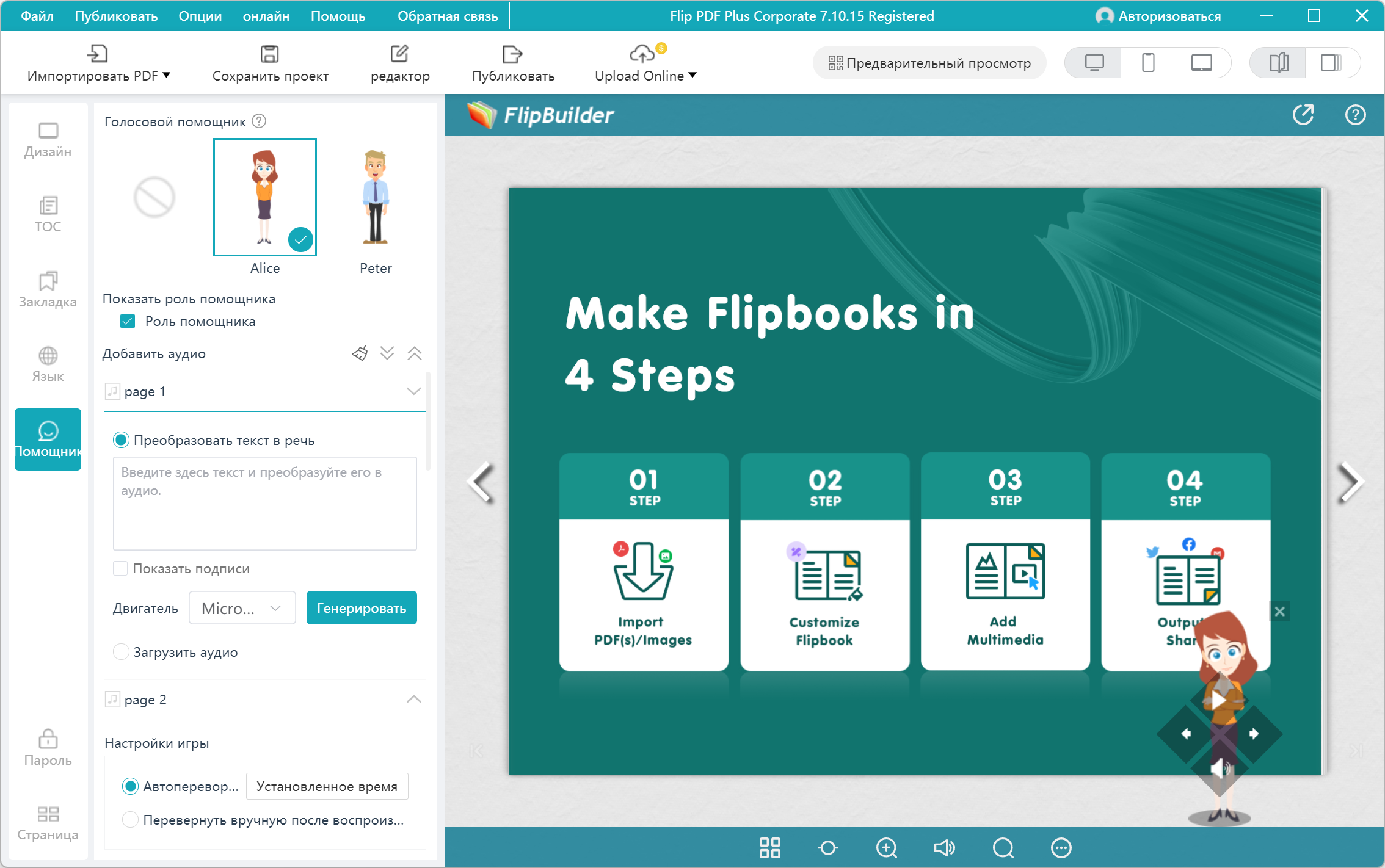This screenshot has height=868, width=1385.
Task: Collapse the page 1 audio section
Action: [413, 391]
